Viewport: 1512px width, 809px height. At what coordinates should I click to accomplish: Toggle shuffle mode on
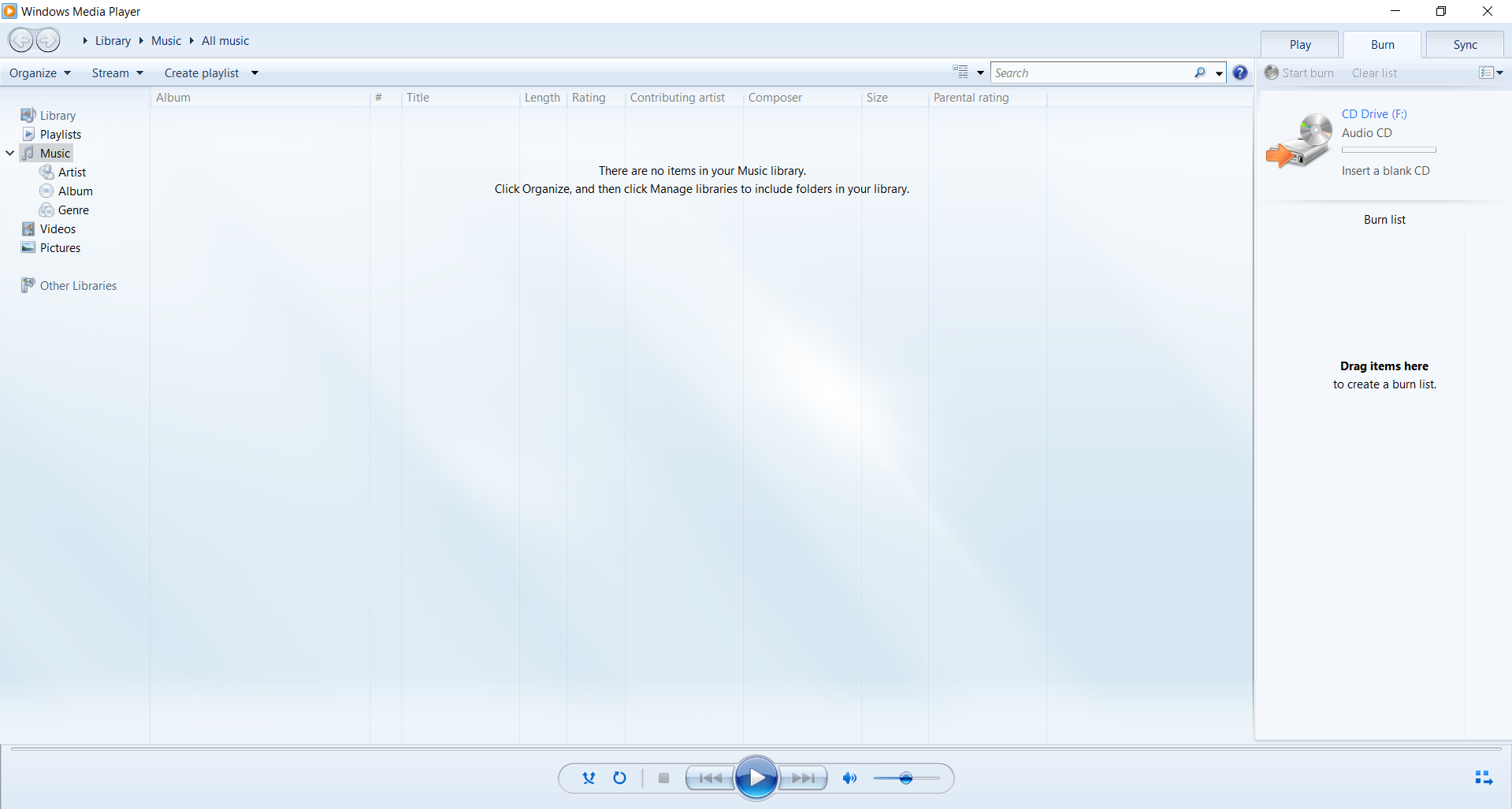point(589,778)
